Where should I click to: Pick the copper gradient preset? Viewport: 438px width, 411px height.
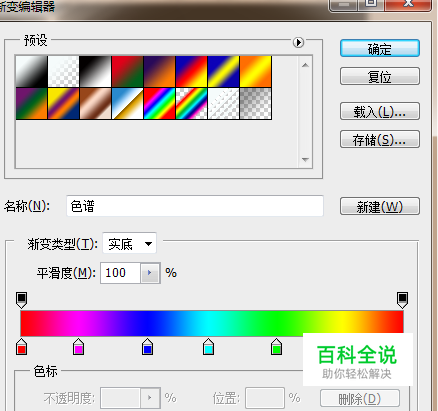pos(96,103)
